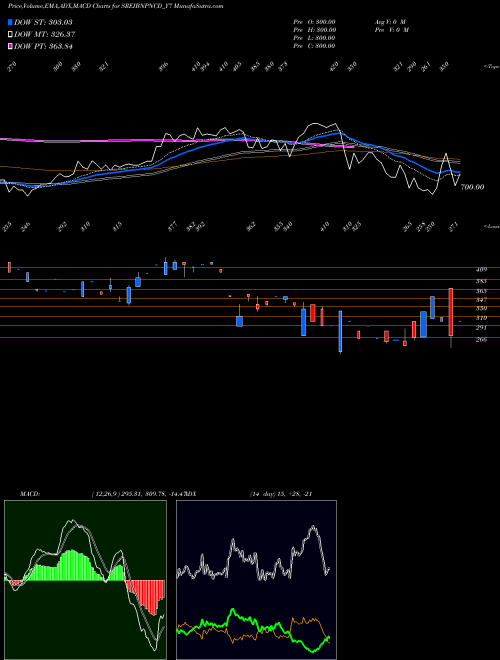Click the MACD (12,26,9) values text
This screenshot has width=500, height=660.
tap(138, 494)
